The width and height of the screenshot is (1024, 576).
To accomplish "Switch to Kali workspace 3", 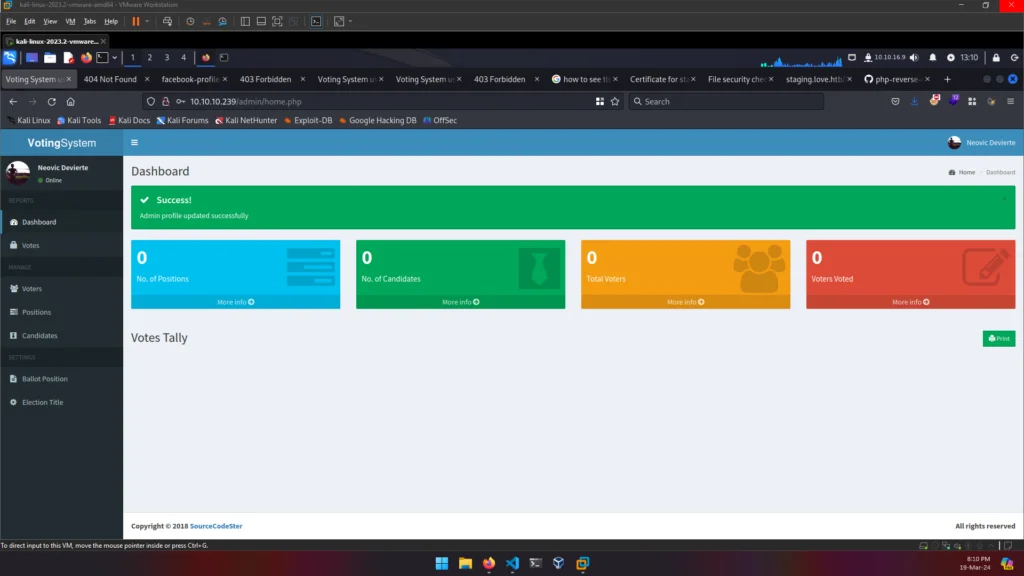I will point(167,57).
